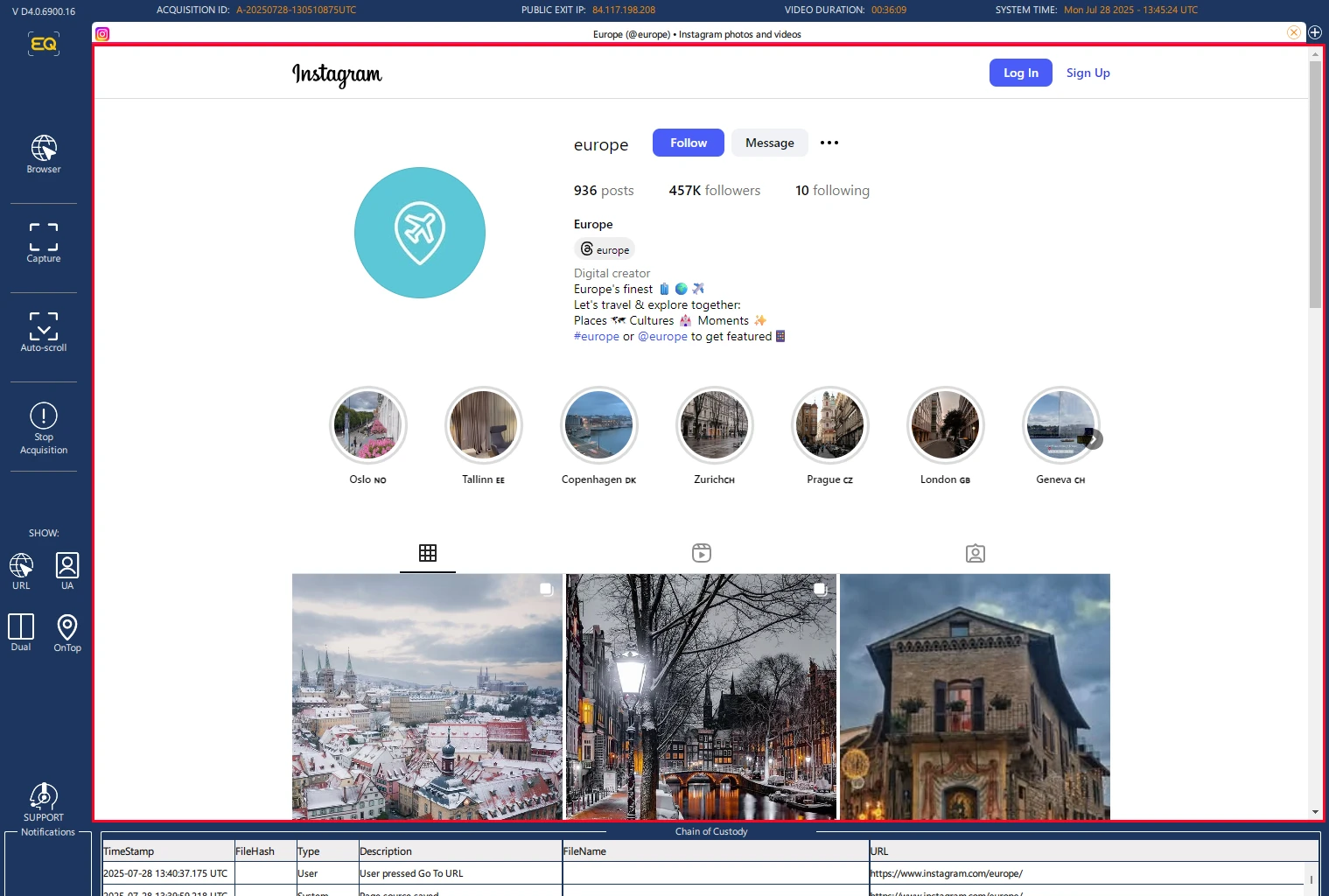Screen dimensions: 1329x896
Task: Add a new browser tab with plus icon
Action: tap(1315, 32)
